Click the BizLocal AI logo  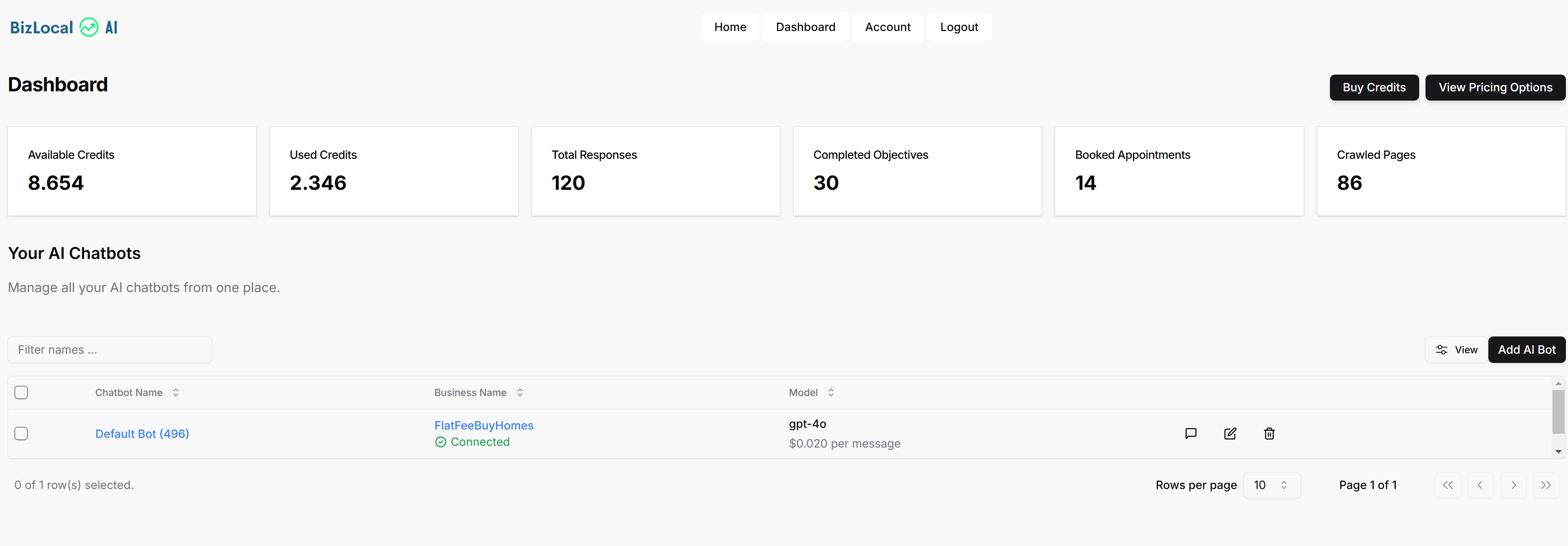pyautogui.click(x=64, y=27)
